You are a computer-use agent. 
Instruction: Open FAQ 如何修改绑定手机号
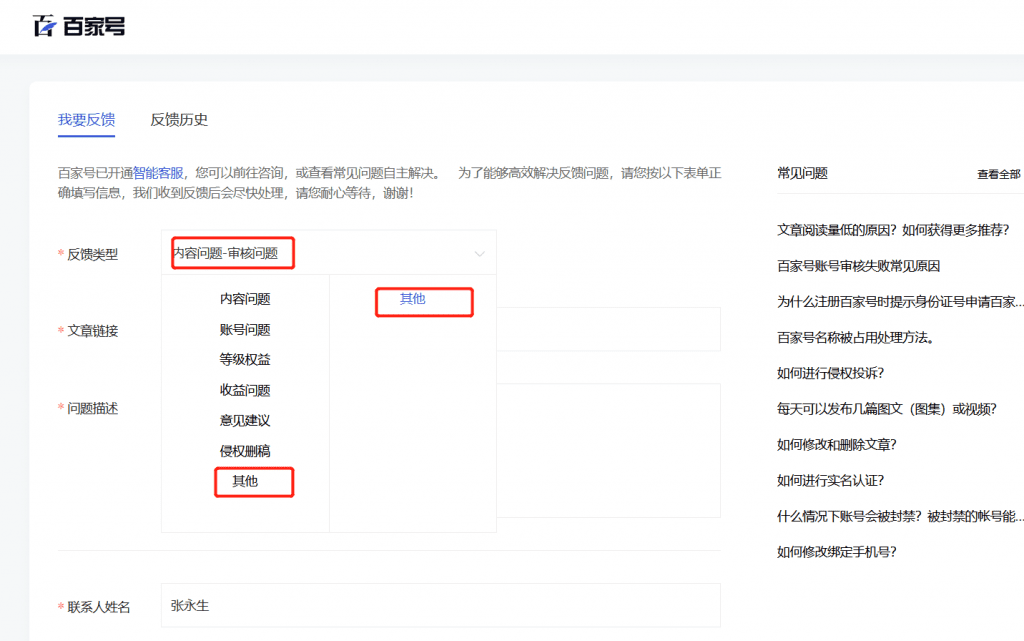pyautogui.click(x=836, y=551)
